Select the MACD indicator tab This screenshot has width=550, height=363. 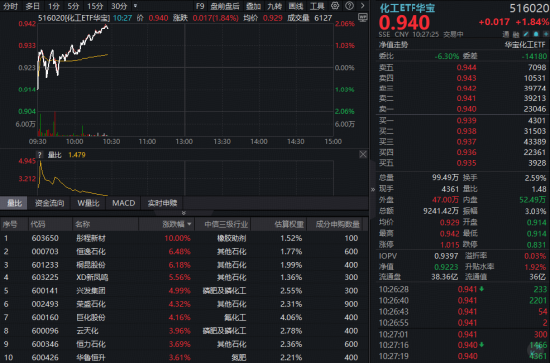[123, 203]
